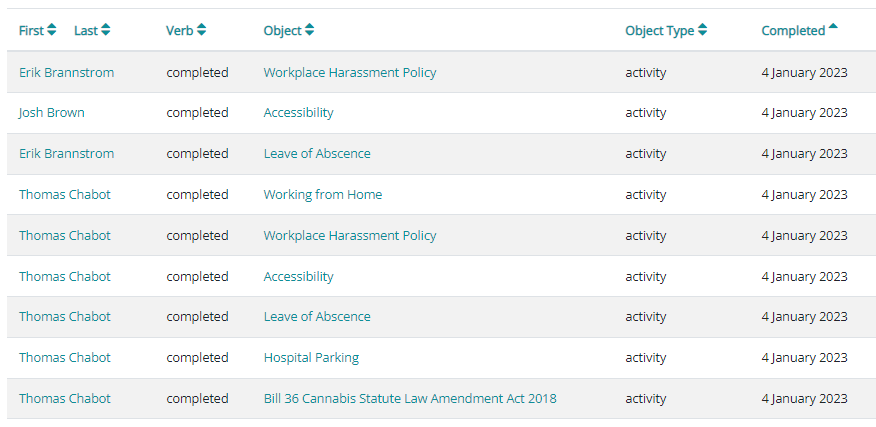This screenshot has height=427, width=876.
Task: Open Josh Brown's user profile link
Action: pyautogui.click(x=51, y=113)
